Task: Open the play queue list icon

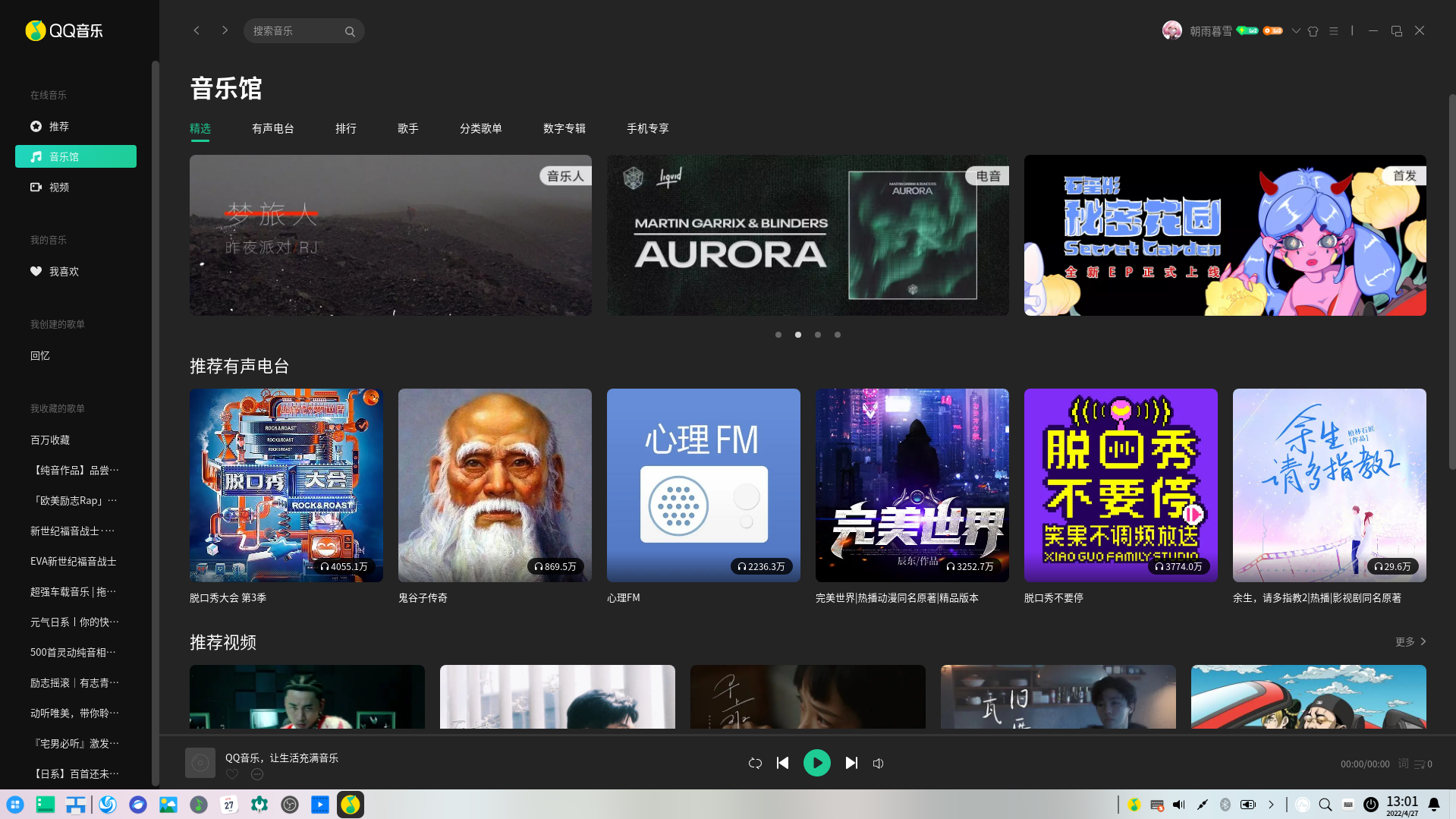Action: pyautogui.click(x=1420, y=764)
